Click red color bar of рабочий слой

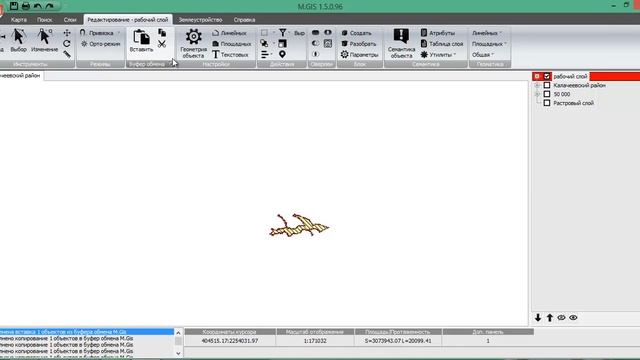[615, 76]
